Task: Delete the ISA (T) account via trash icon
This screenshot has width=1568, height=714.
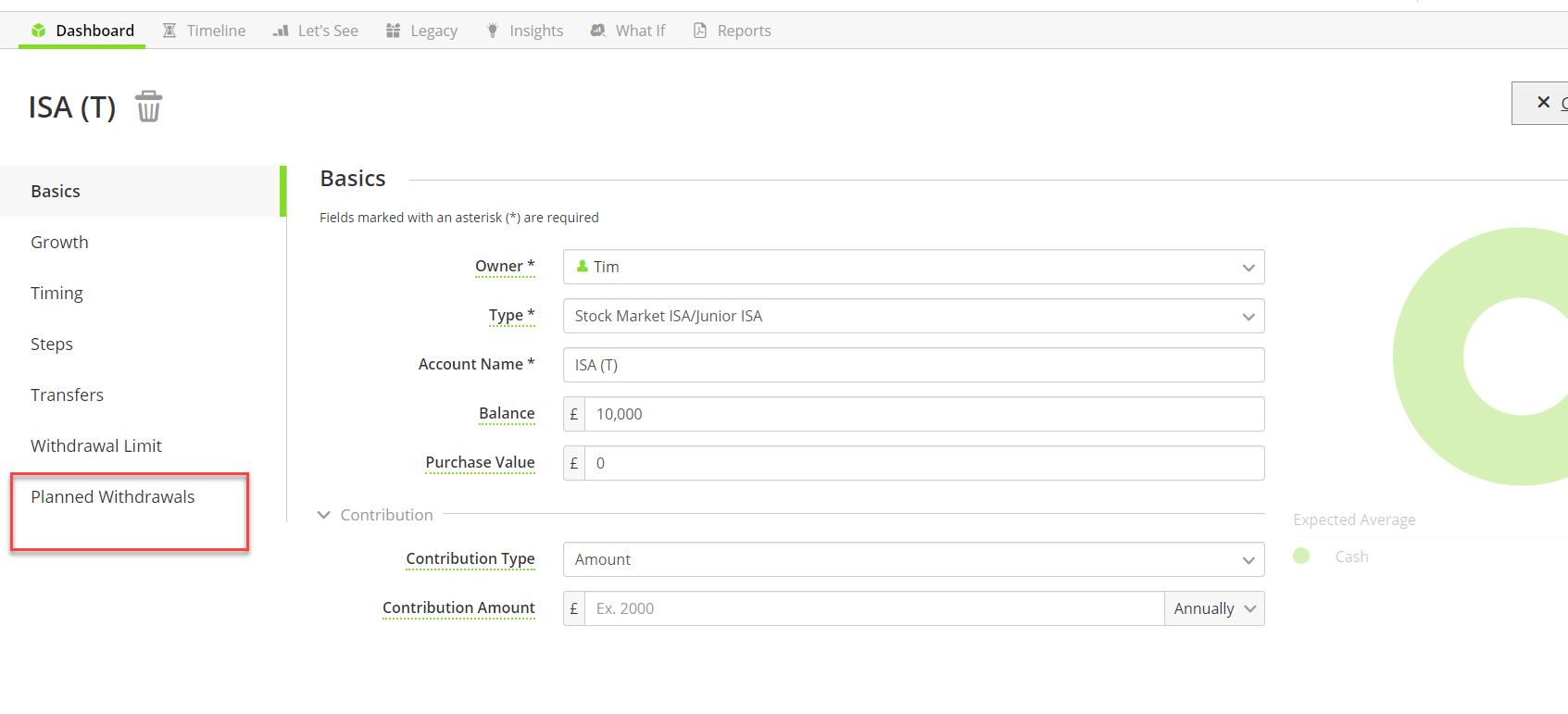Action: (x=148, y=106)
